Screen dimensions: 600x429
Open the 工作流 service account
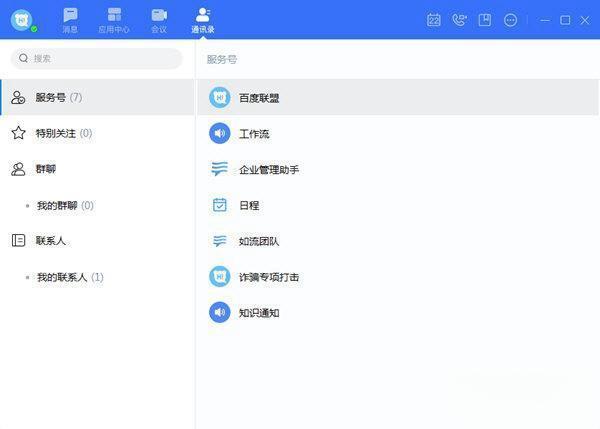click(x=398, y=134)
